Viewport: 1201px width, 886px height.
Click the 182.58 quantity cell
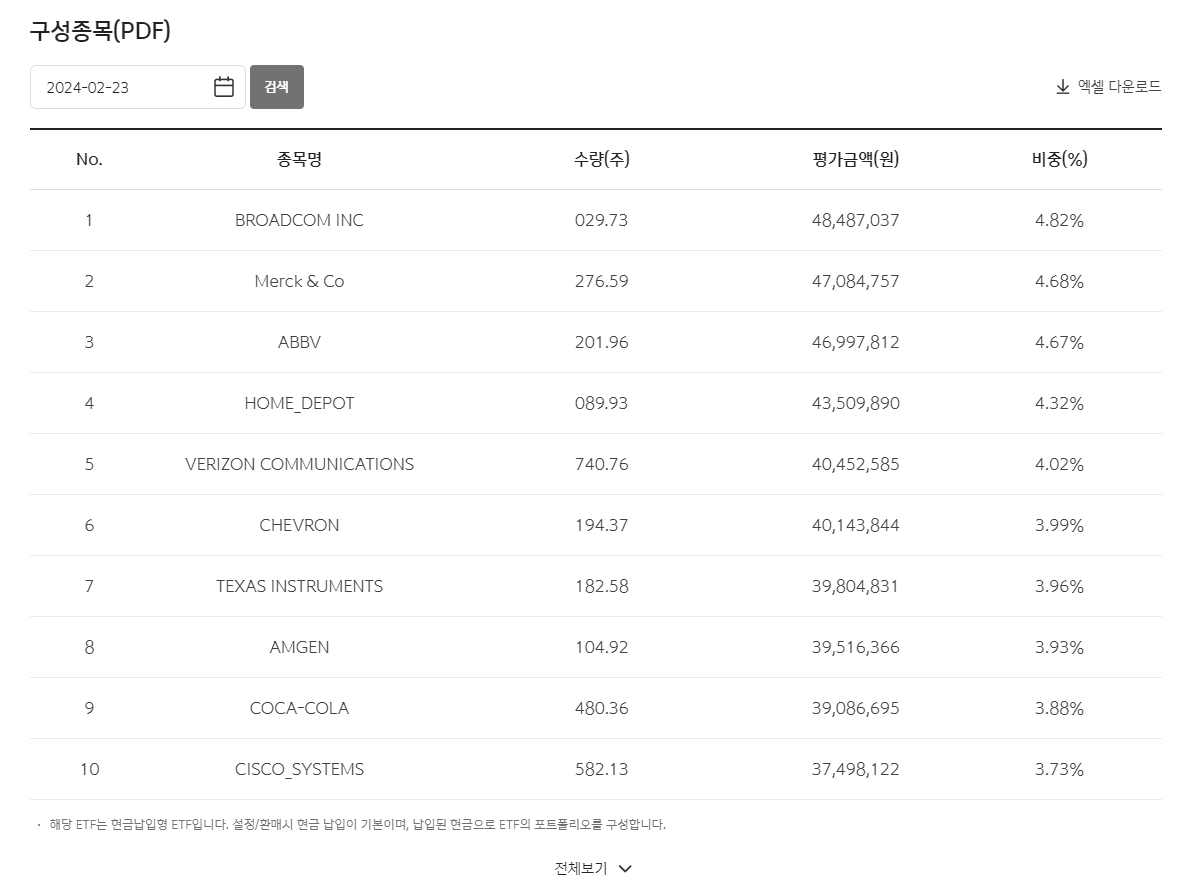coord(602,586)
